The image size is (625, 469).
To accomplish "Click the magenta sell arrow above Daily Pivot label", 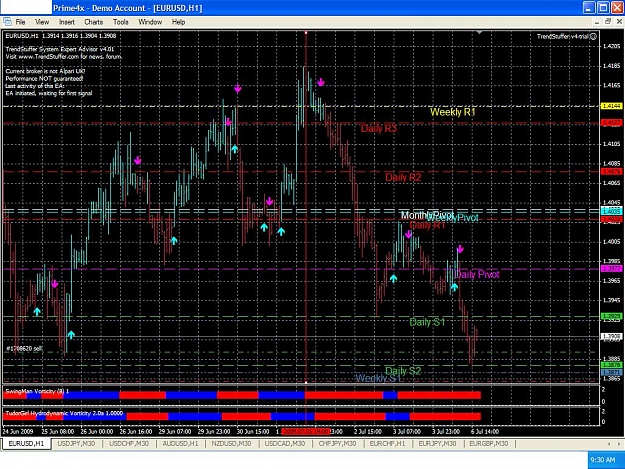I will pos(460,249).
